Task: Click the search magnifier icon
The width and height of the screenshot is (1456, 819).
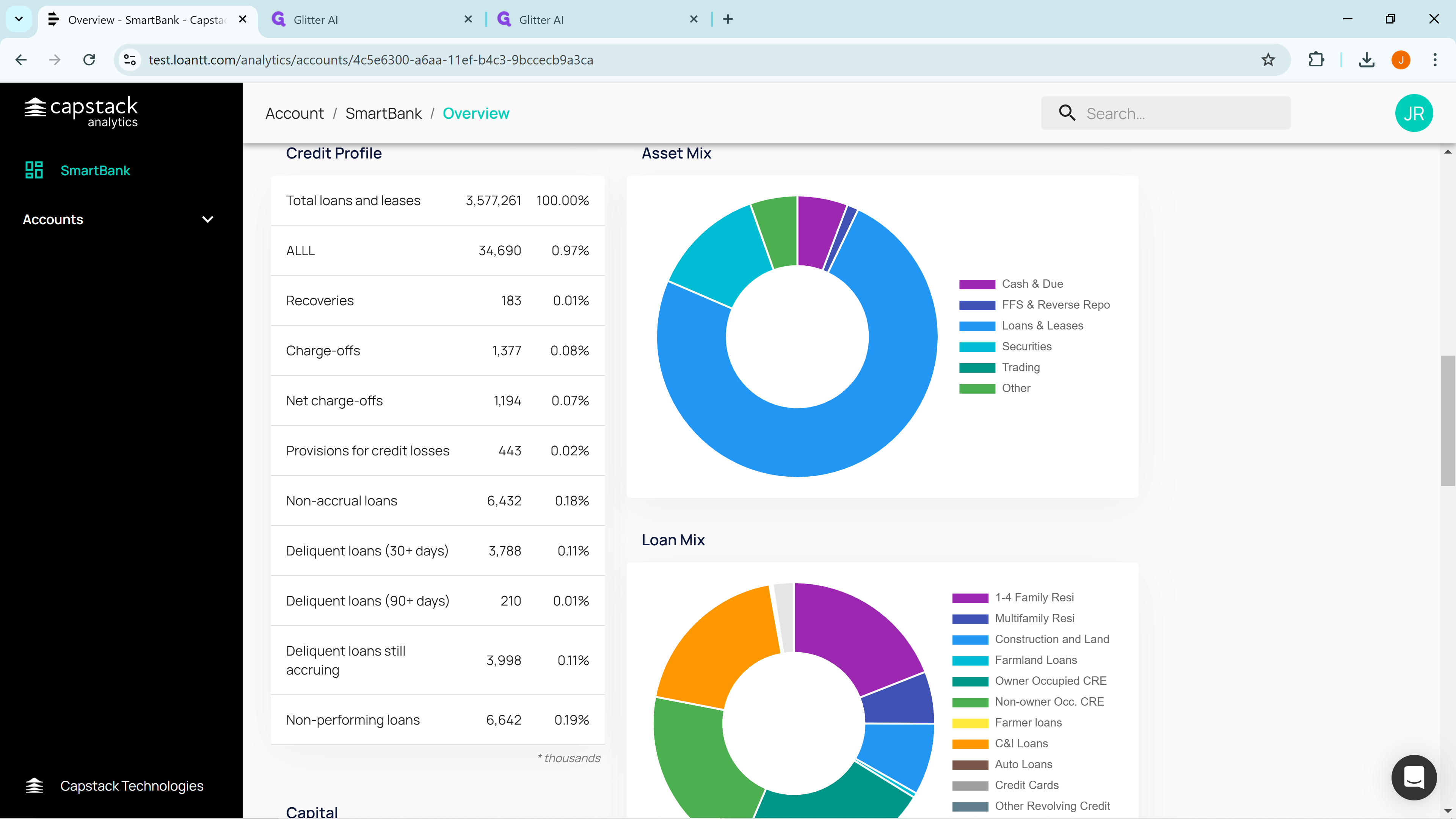Action: tap(1067, 113)
